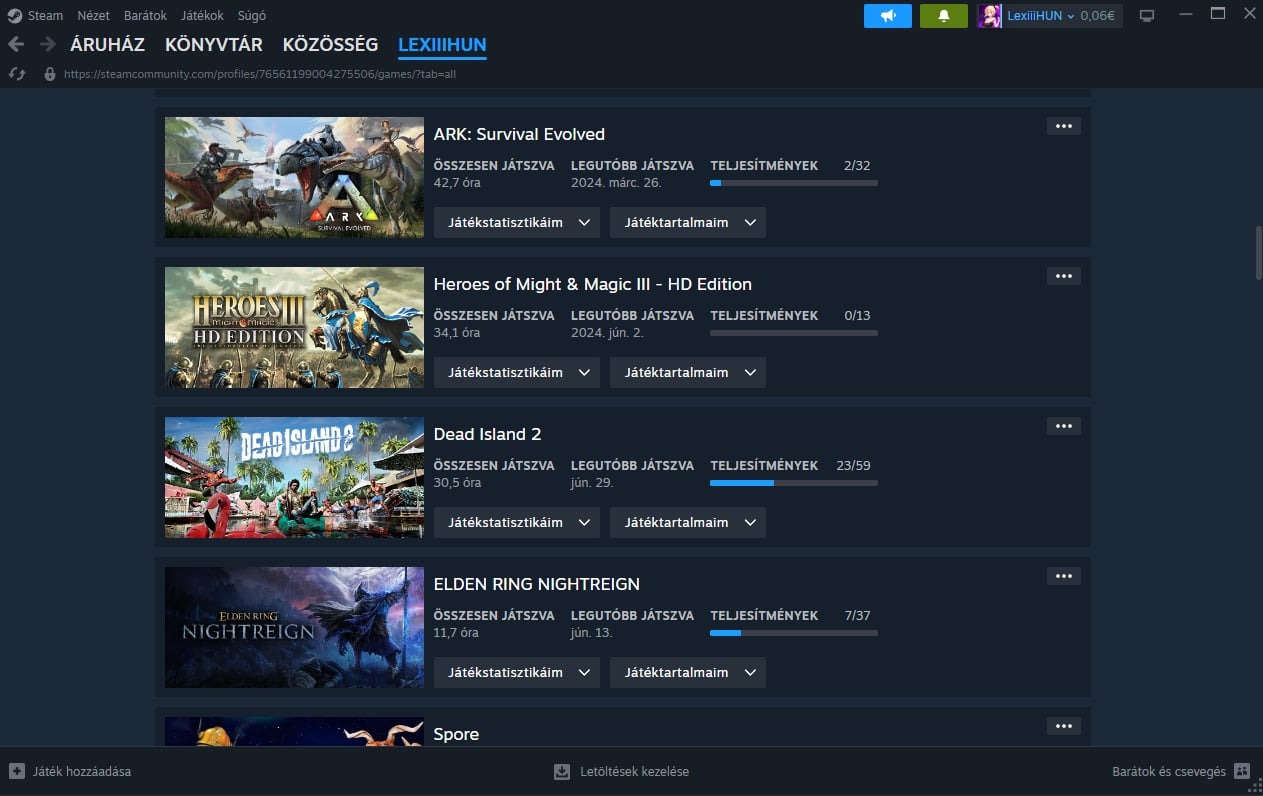
Task: Click Játék hozzáadása text
Action: pos(82,772)
